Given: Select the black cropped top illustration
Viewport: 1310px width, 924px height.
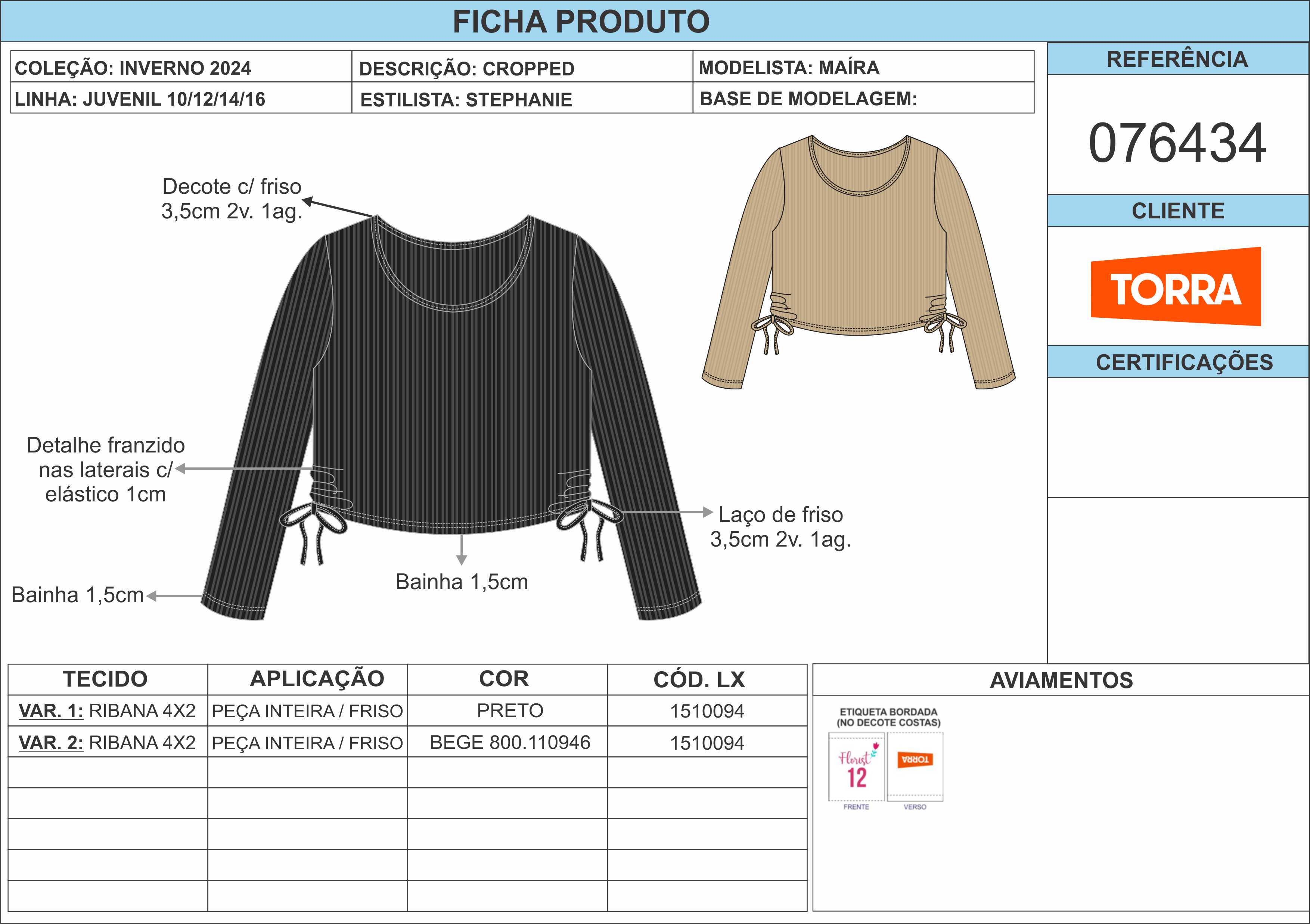Looking at the screenshot, I should pyautogui.click(x=451, y=399).
